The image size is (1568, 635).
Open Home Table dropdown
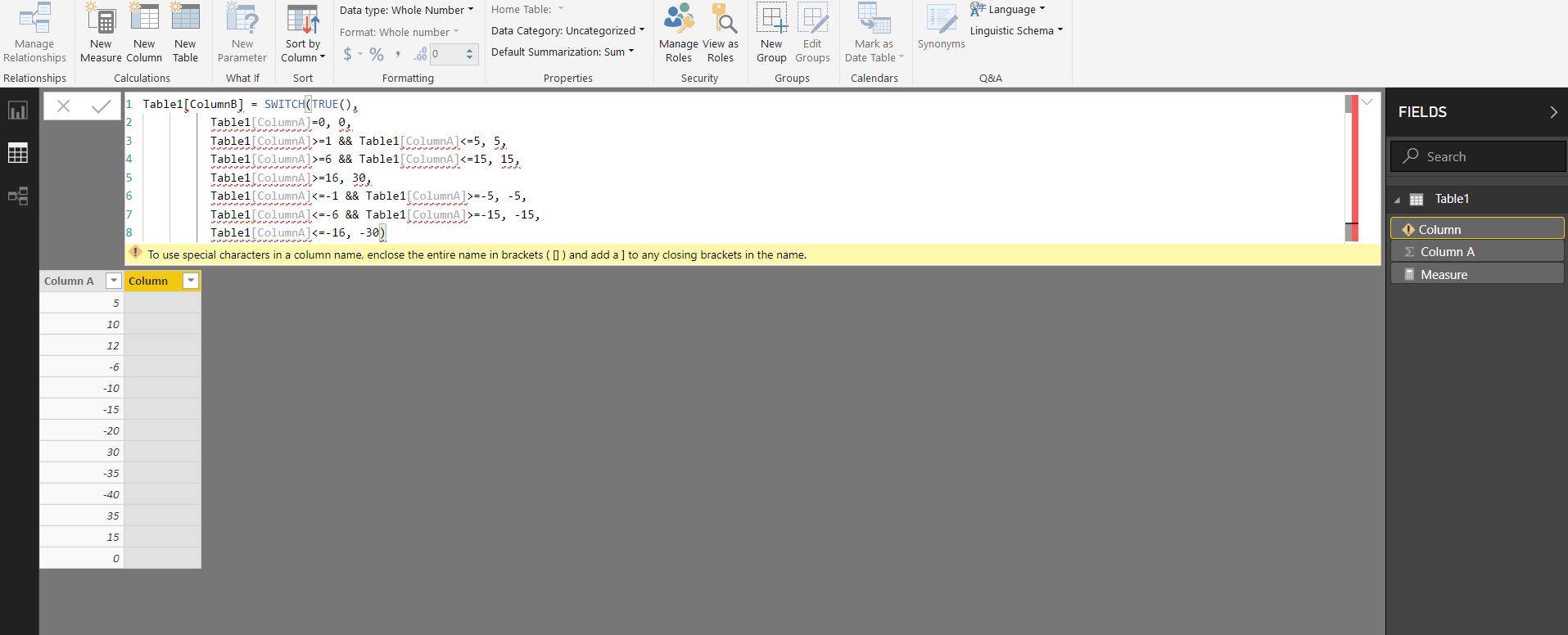pyautogui.click(x=527, y=9)
